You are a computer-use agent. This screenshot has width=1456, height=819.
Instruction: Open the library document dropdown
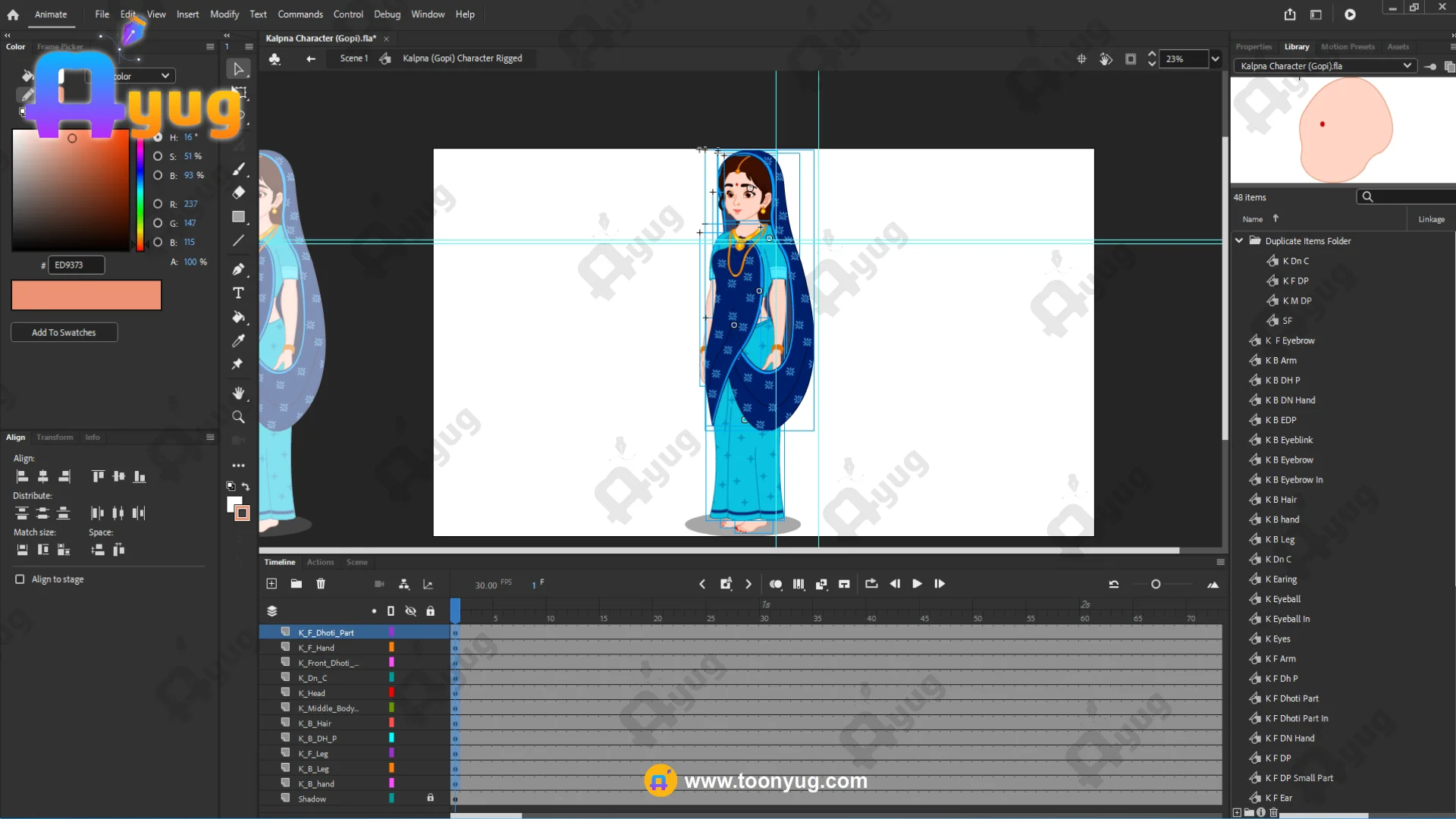click(1407, 66)
